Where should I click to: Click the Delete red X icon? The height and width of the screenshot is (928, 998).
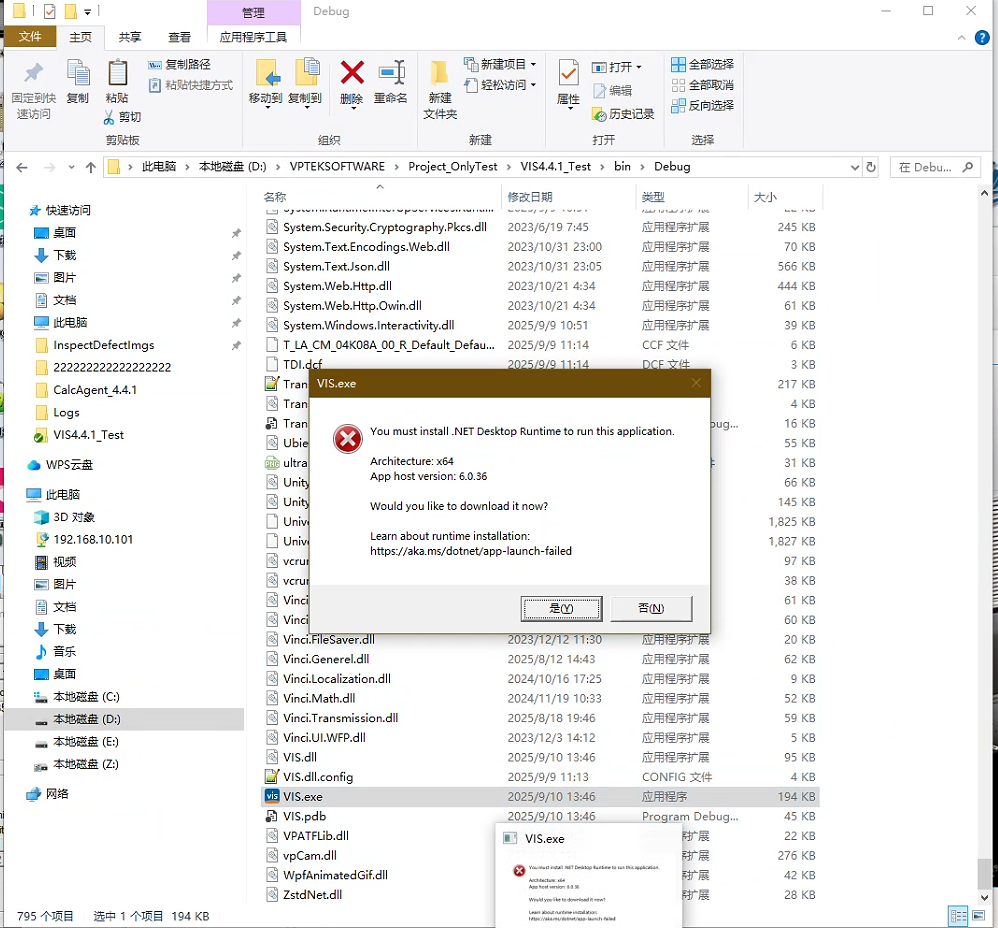tap(352, 73)
